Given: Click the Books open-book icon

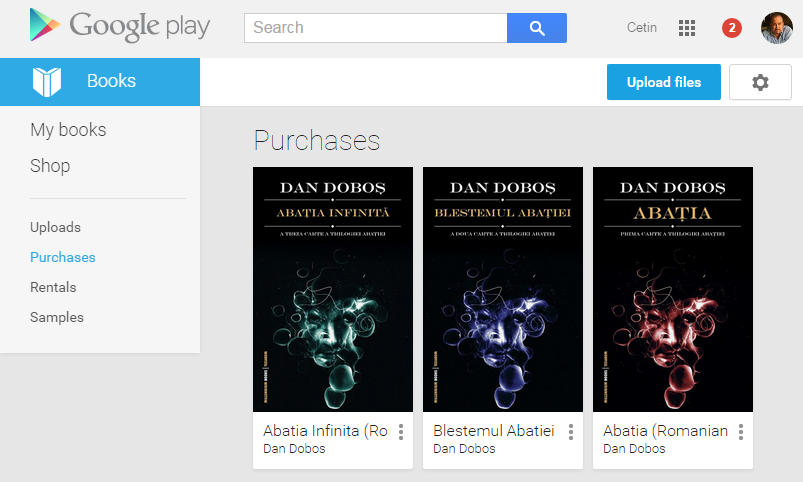Looking at the screenshot, I should click(x=47, y=81).
